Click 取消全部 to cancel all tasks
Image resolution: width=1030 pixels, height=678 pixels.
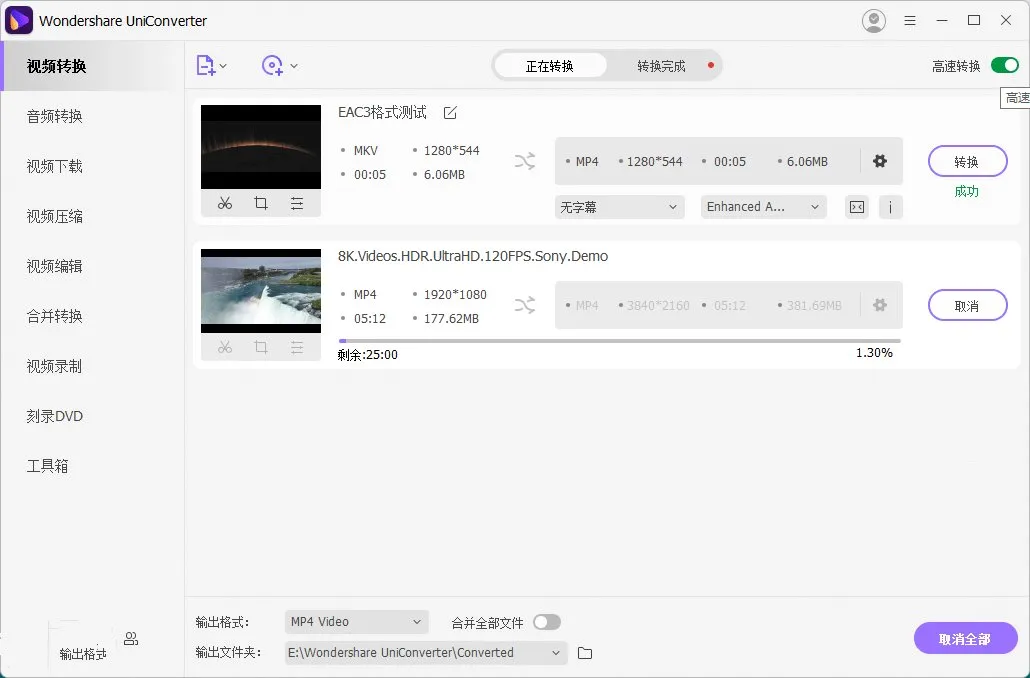(x=965, y=638)
